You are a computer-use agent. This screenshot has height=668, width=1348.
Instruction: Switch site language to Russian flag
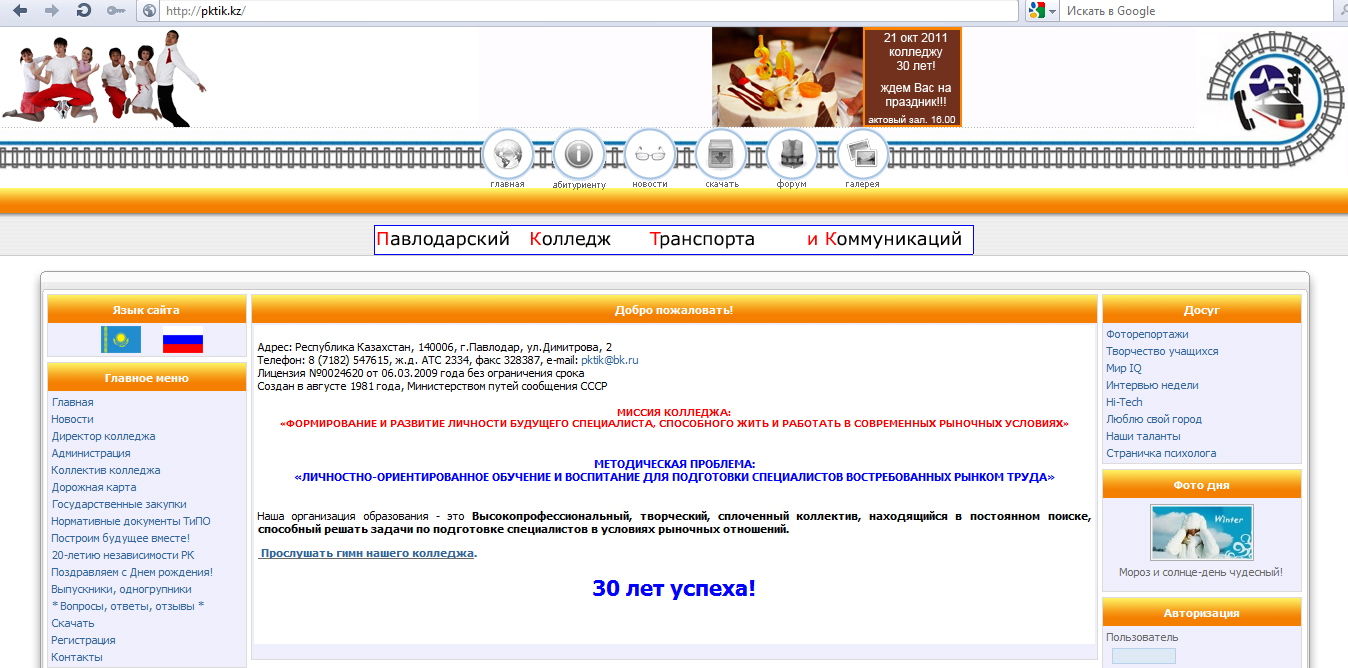(x=183, y=340)
